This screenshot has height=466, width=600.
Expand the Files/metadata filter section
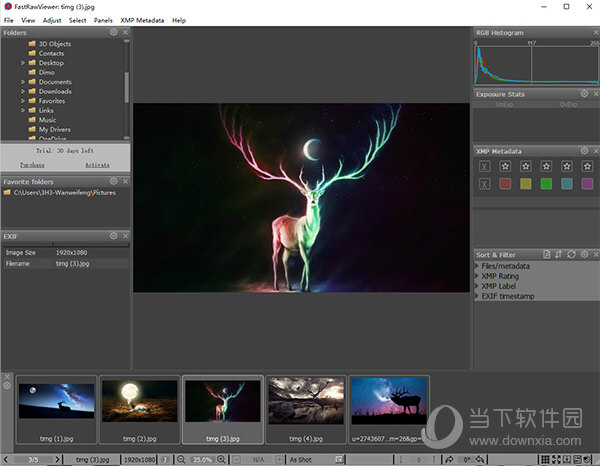(x=477, y=265)
